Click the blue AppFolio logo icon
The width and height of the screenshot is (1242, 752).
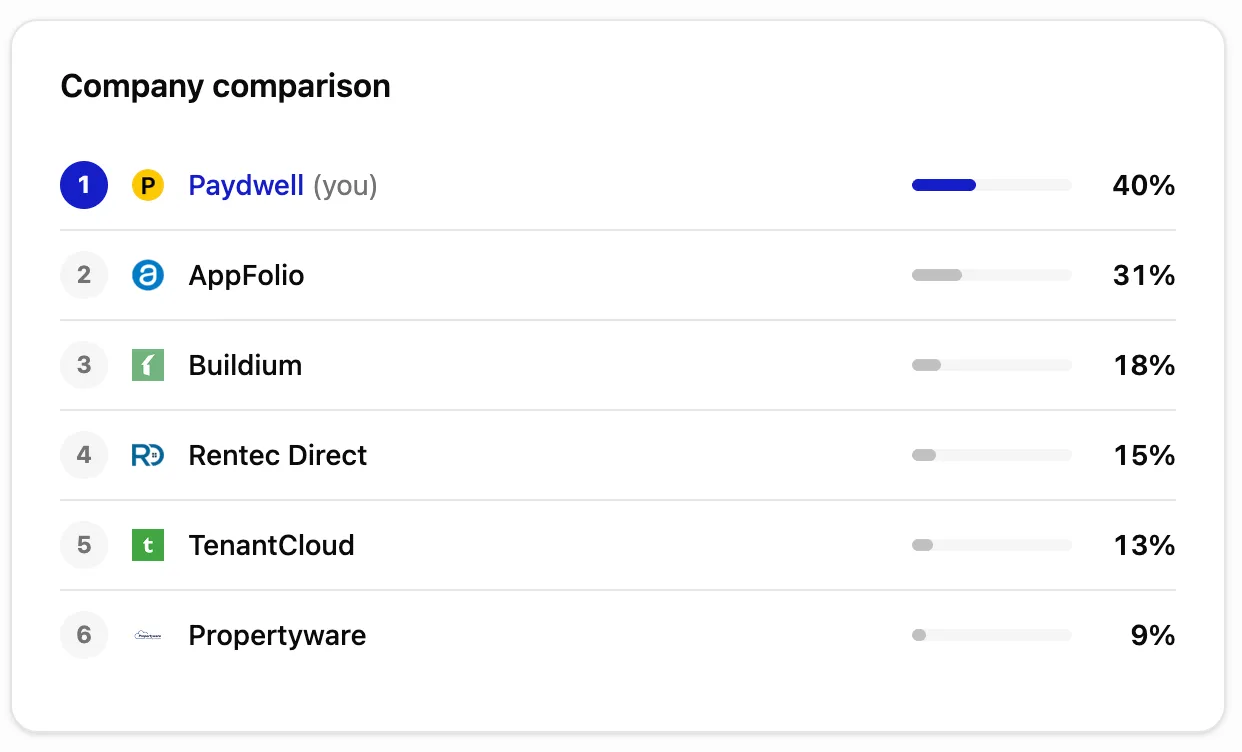point(148,275)
